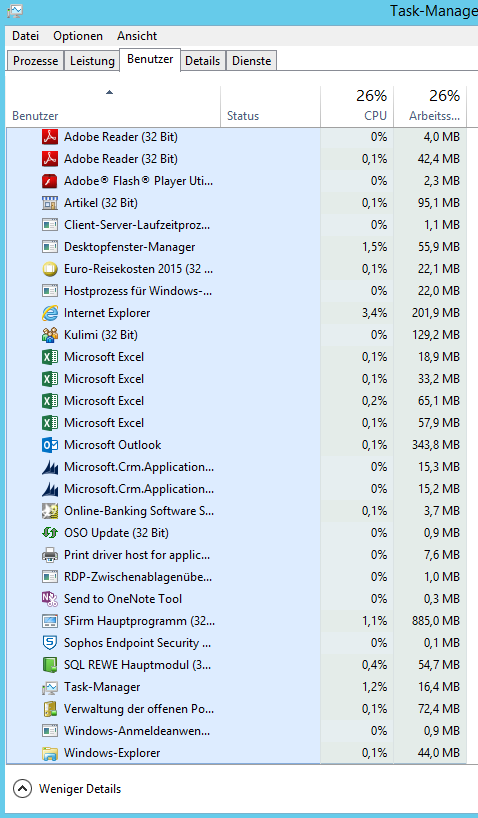The width and height of the screenshot is (478, 818).
Task: Switch to the Dienste tab
Action: (252, 61)
